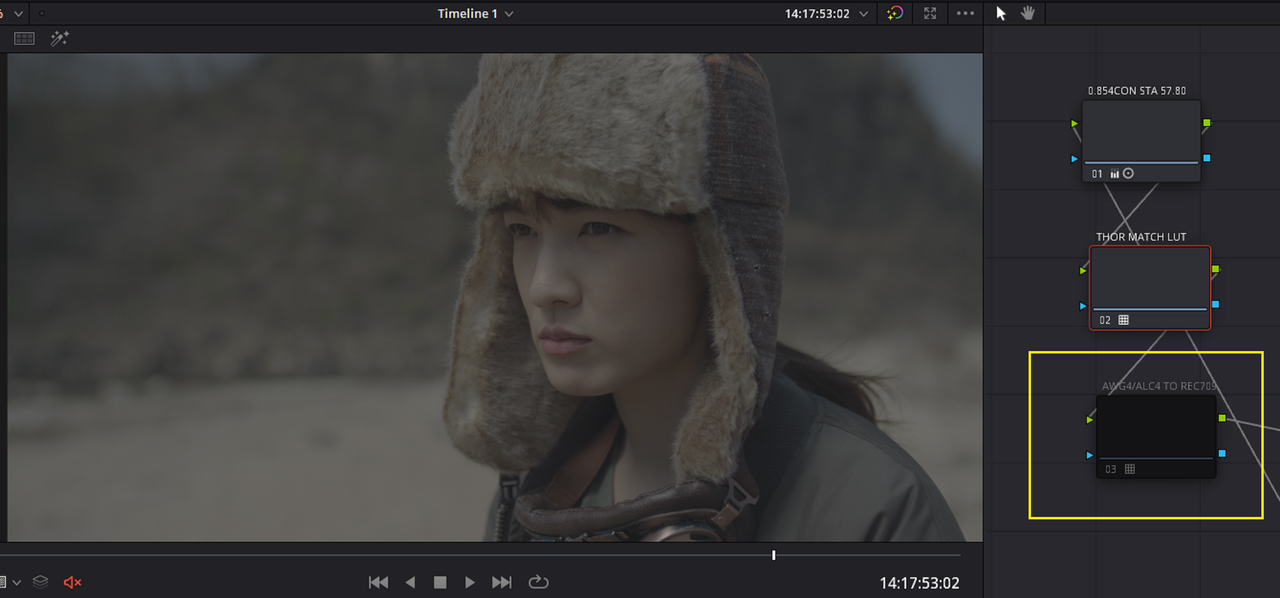Select the disabled node 03
Screen dimensions: 1280x598
[x=1156, y=436]
